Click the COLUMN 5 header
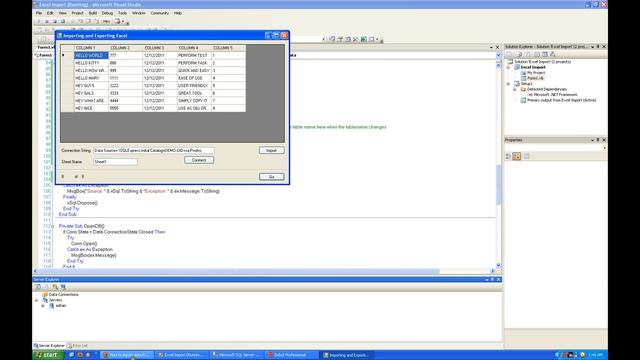The width and height of the screenshot is (640, 360). pyautogui.click(x=228, y=48)
